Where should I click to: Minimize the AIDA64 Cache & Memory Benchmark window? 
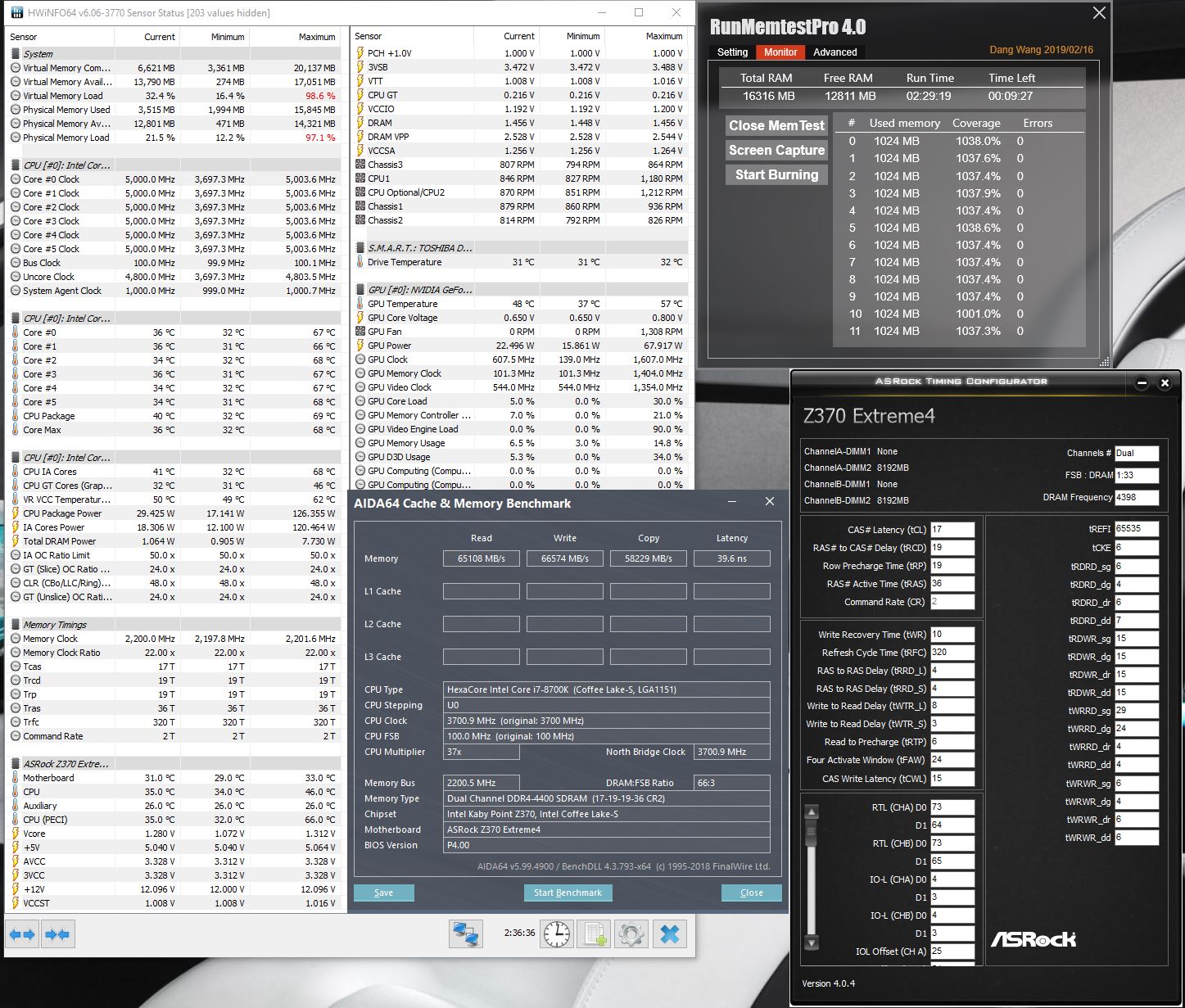click(731, 501)
